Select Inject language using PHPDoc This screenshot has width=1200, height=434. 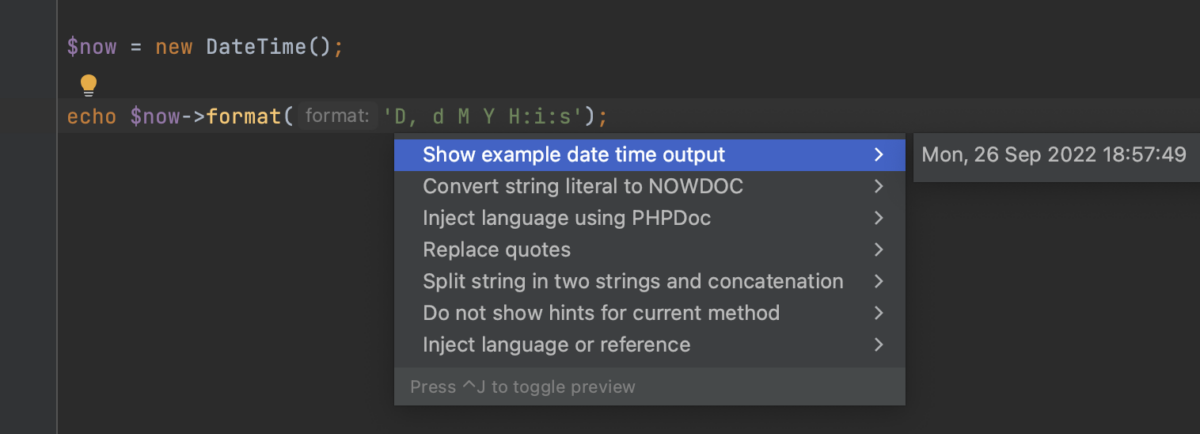566,218
